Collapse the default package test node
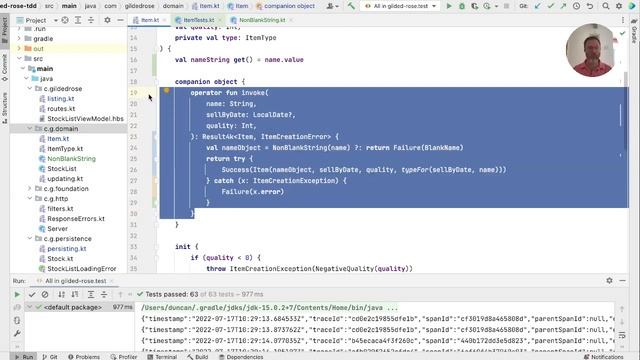 pyautogui.click(x=29, y=307)
